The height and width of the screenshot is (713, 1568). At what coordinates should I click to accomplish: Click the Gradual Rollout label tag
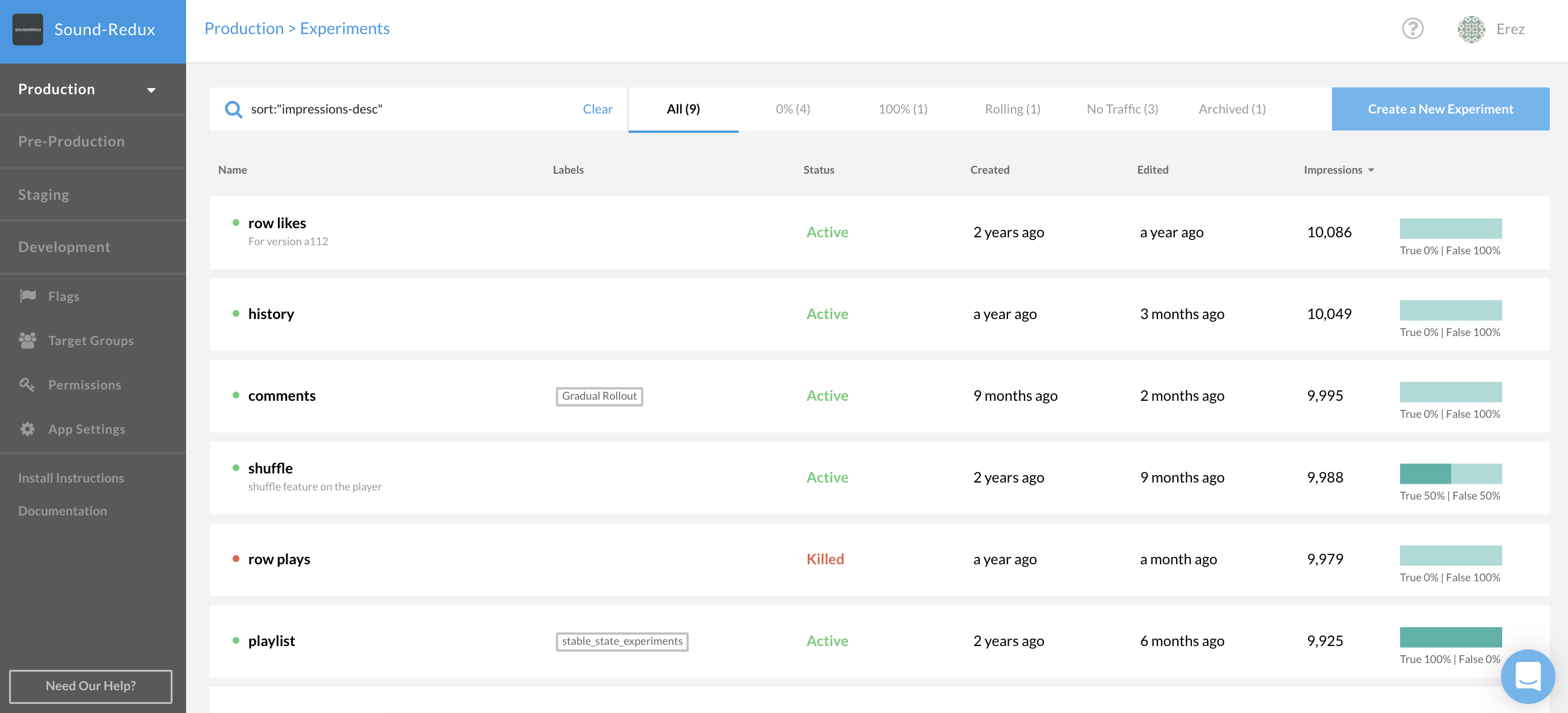pos(599,396)
